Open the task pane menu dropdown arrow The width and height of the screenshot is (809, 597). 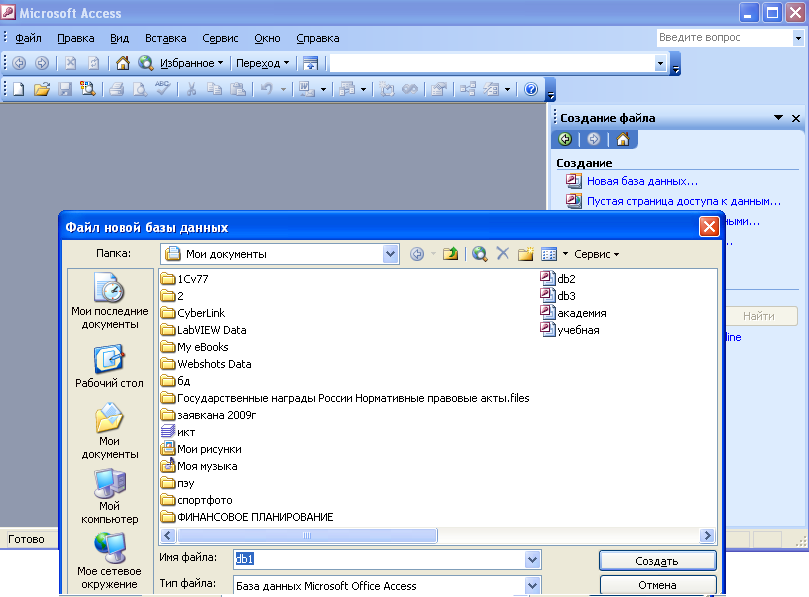coord(778,118)
